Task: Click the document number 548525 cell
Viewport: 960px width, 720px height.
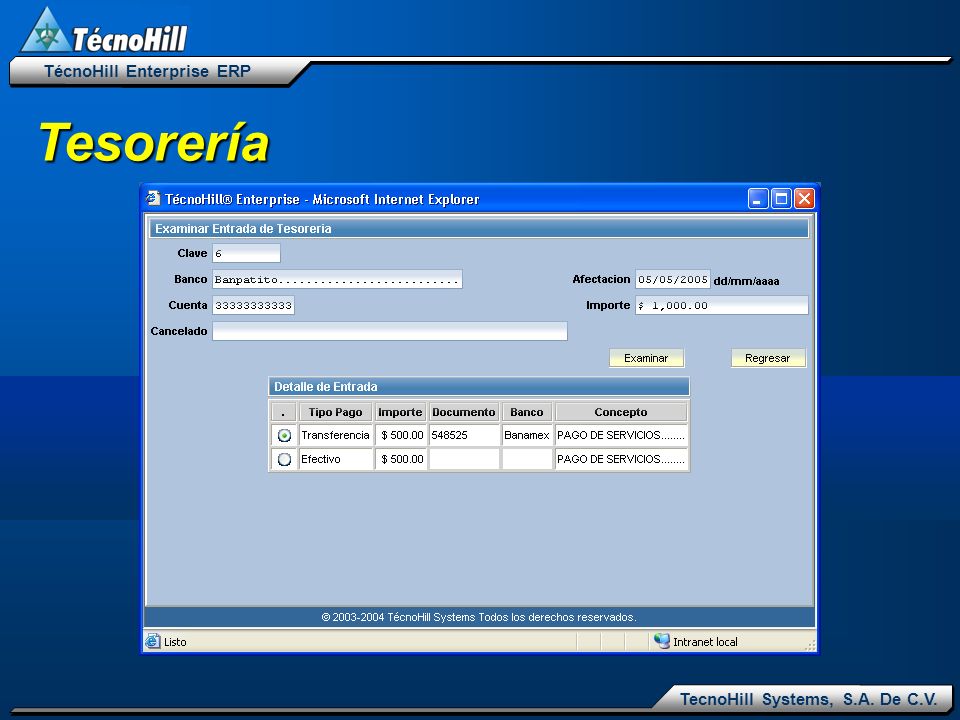Action: (x=464, y=435)
